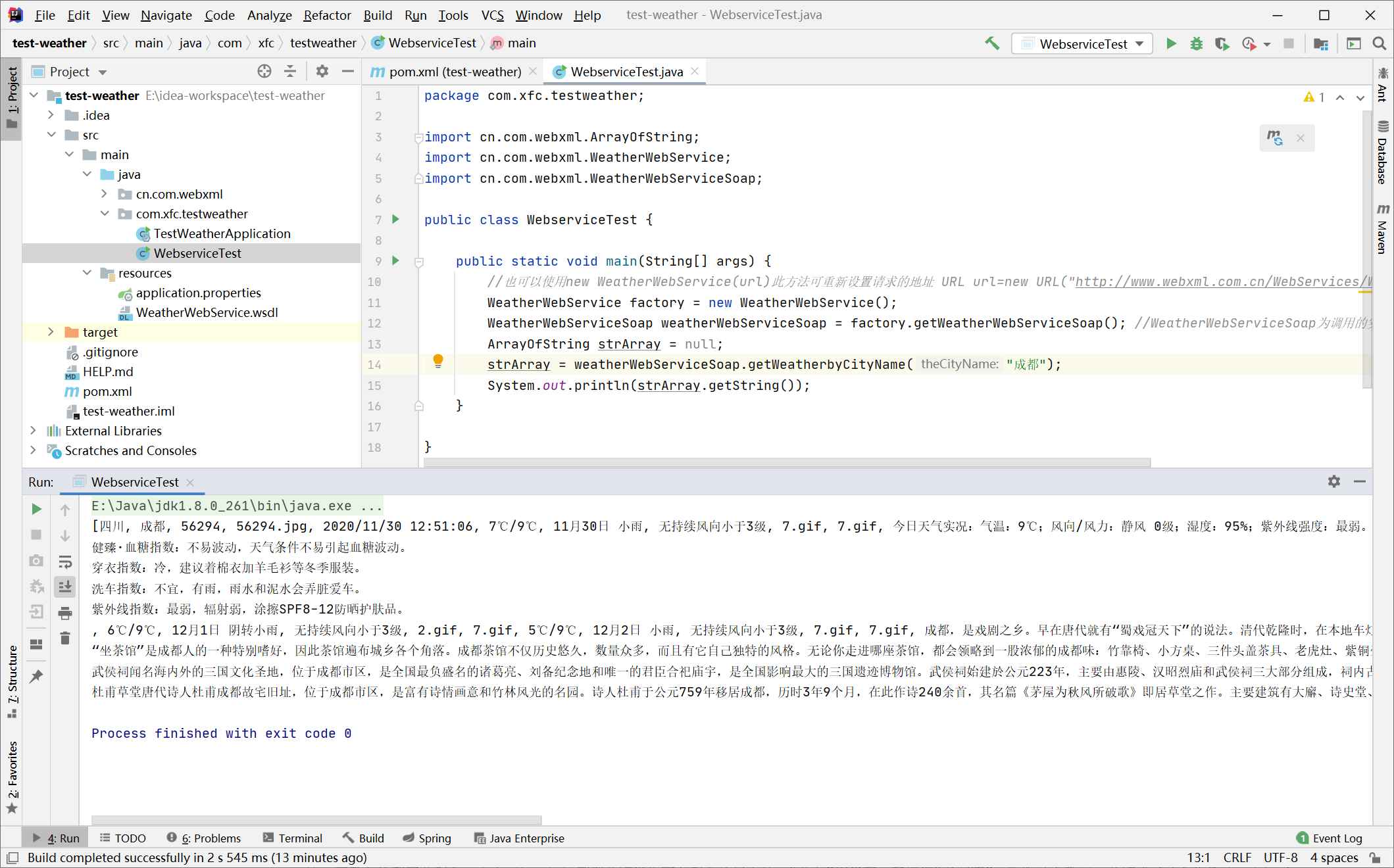The height and width of the screenshot is (868, 1394).
Task: Click run gutter icon beside class WebserviceTest
Action: 395,219
